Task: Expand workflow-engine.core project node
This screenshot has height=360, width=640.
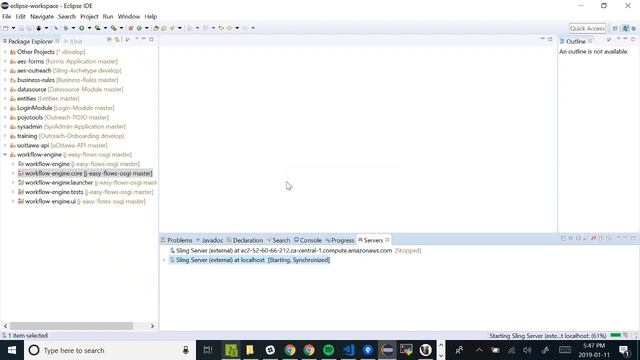Action: coord(13,173)
